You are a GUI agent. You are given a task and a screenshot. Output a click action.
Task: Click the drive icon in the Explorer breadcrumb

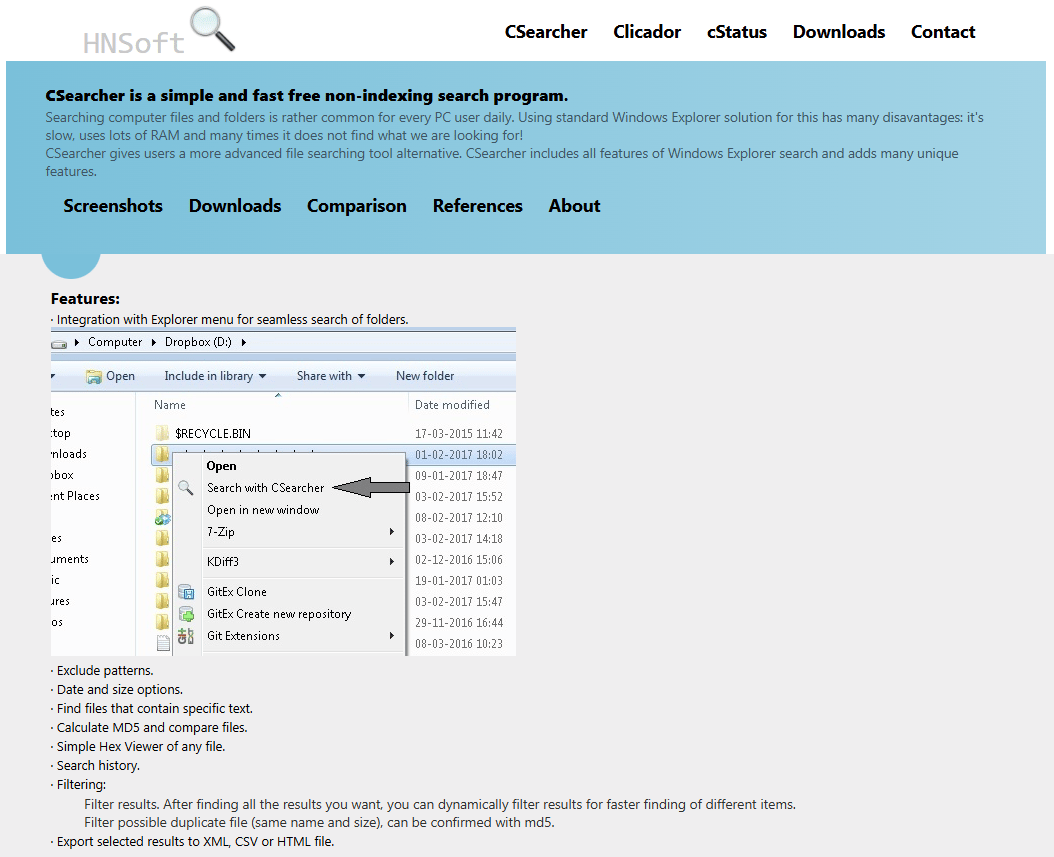(59, 343)
